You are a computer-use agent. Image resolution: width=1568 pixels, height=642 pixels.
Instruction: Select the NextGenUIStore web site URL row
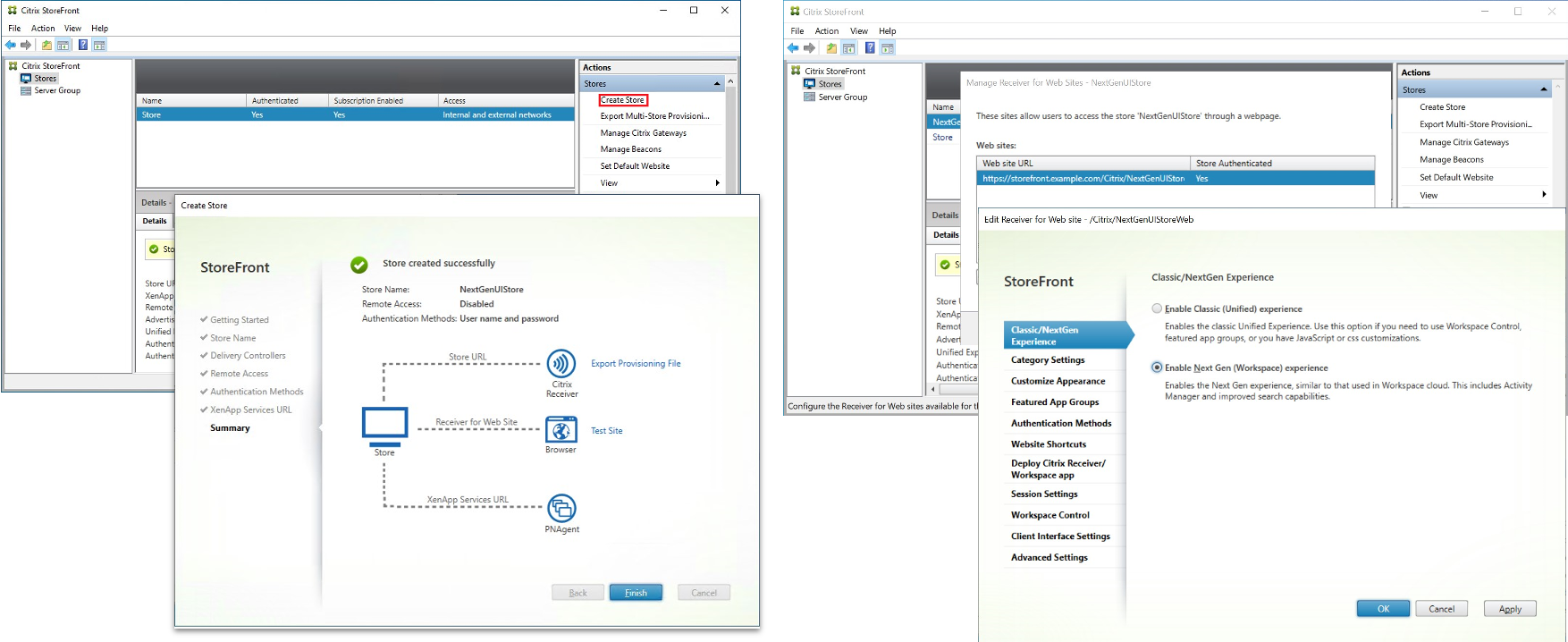[x=1083, y=179]
